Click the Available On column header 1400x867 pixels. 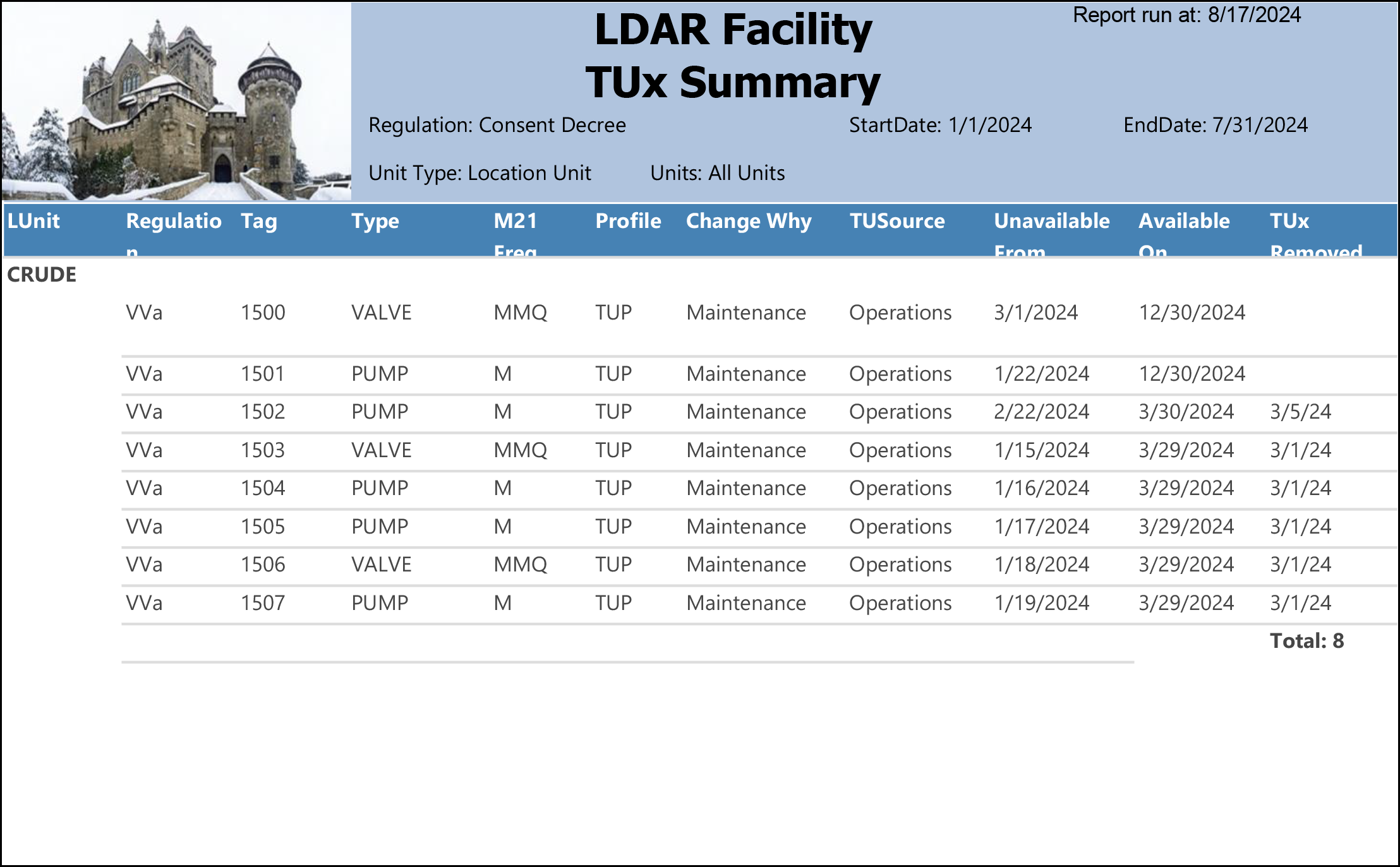(1184, 232)
